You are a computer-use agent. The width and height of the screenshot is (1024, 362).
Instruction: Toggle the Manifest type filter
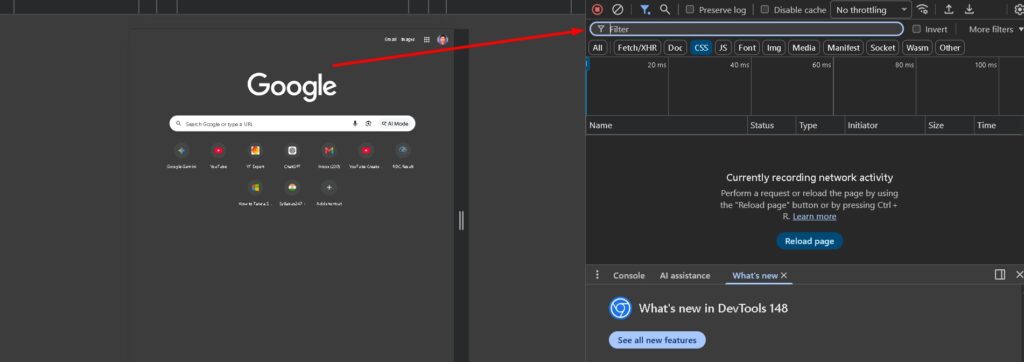(x=843, y=48)
